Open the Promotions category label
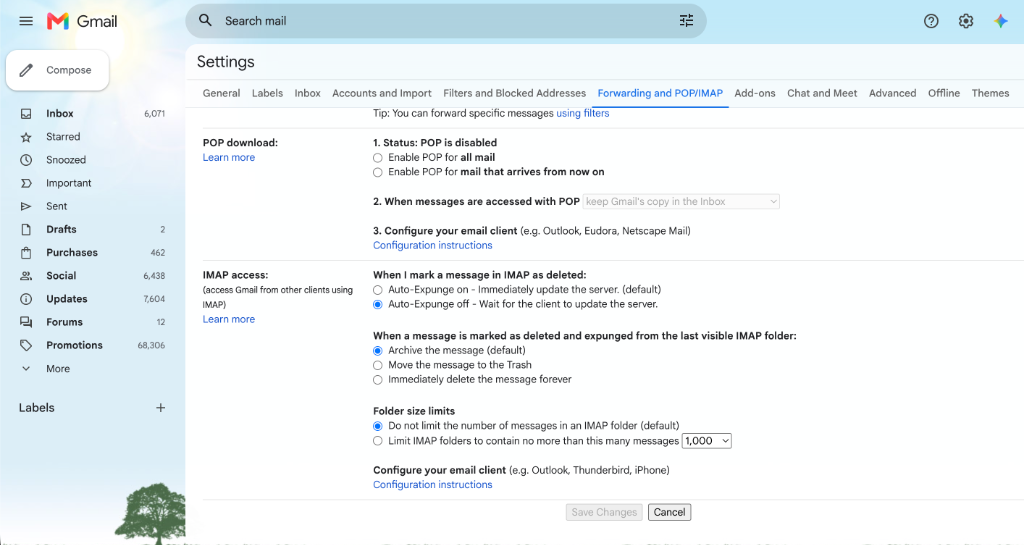 pos(74,345)
